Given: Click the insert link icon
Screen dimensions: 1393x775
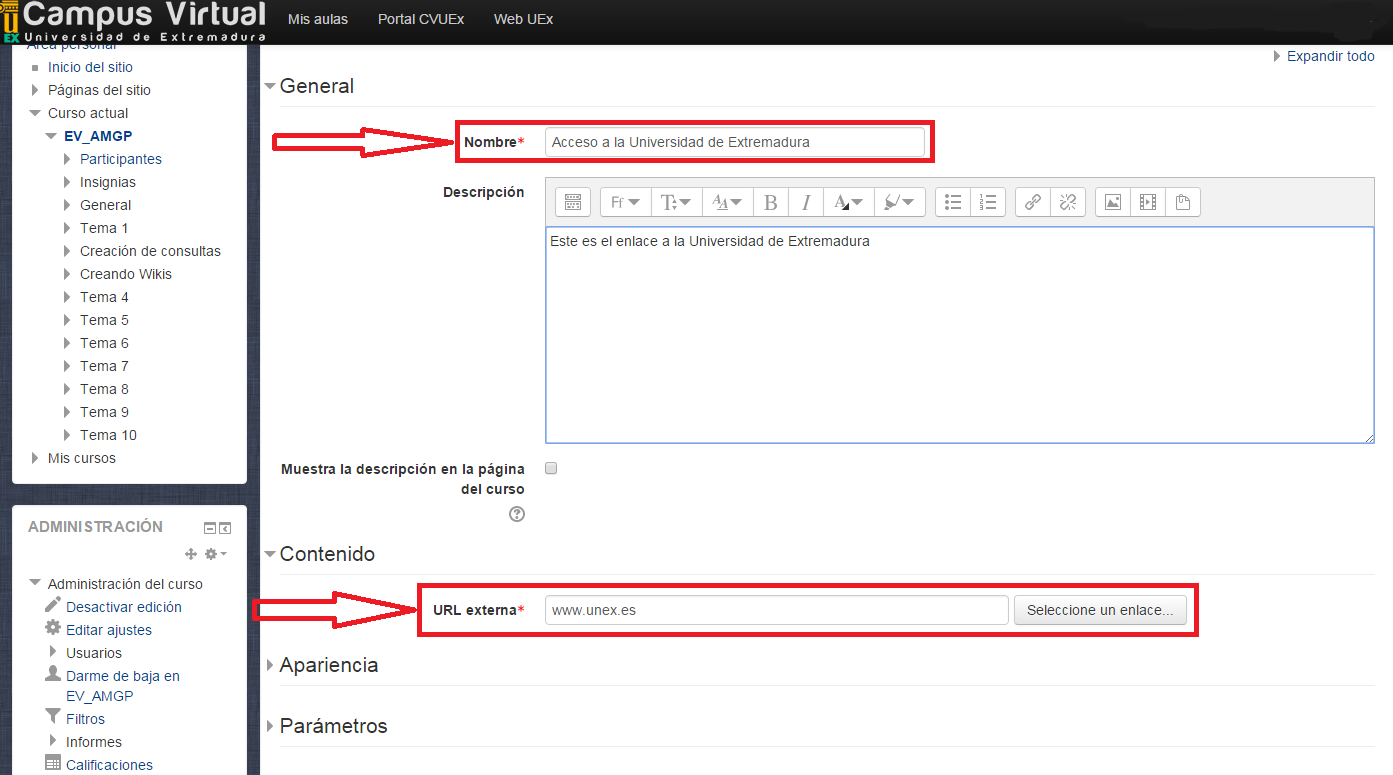Looking at the screenshot, I should coord(1033,203).
